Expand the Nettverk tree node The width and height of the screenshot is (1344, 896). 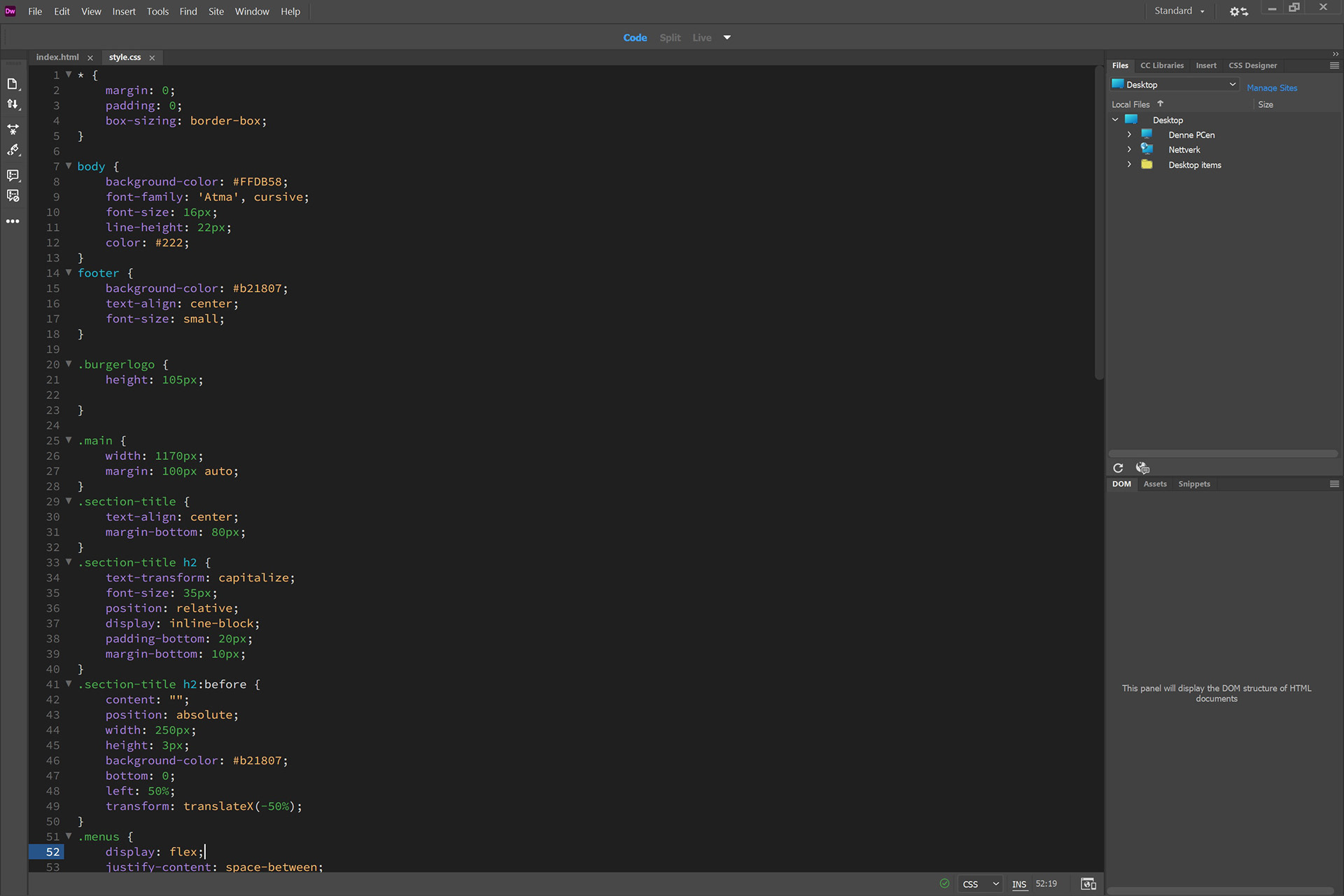click(1129, 149)
